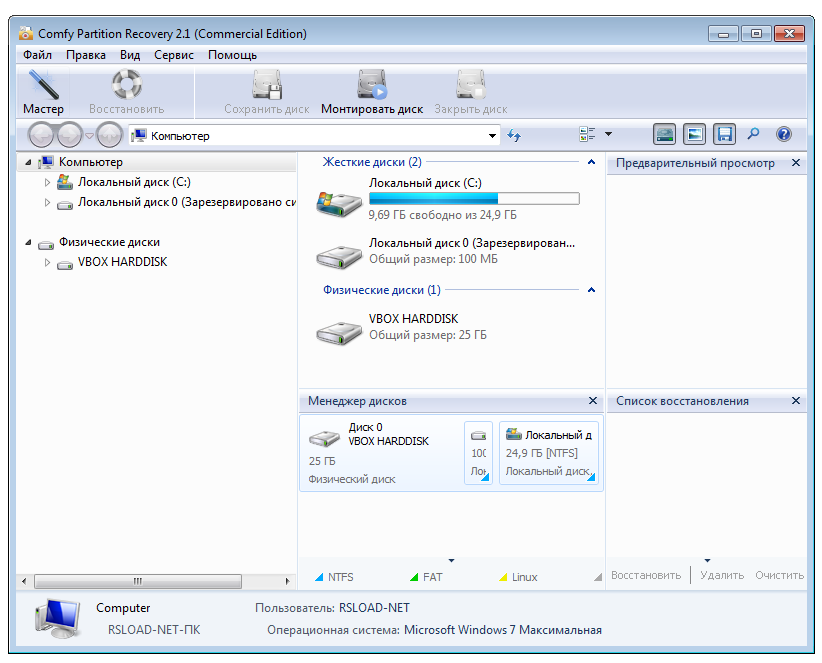822x663 pixels.
Task: Open the view mode dropdown arrow
Action: click(609, 134)
